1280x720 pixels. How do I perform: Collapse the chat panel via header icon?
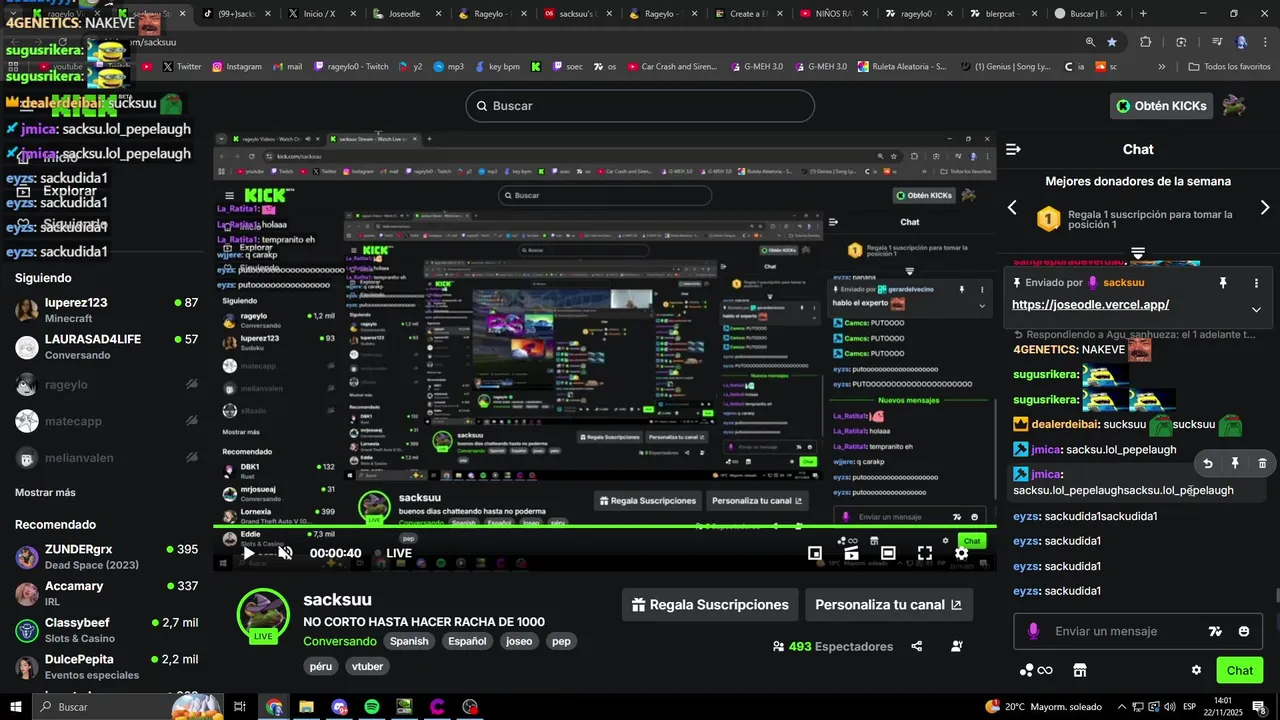pos(1013,149)
